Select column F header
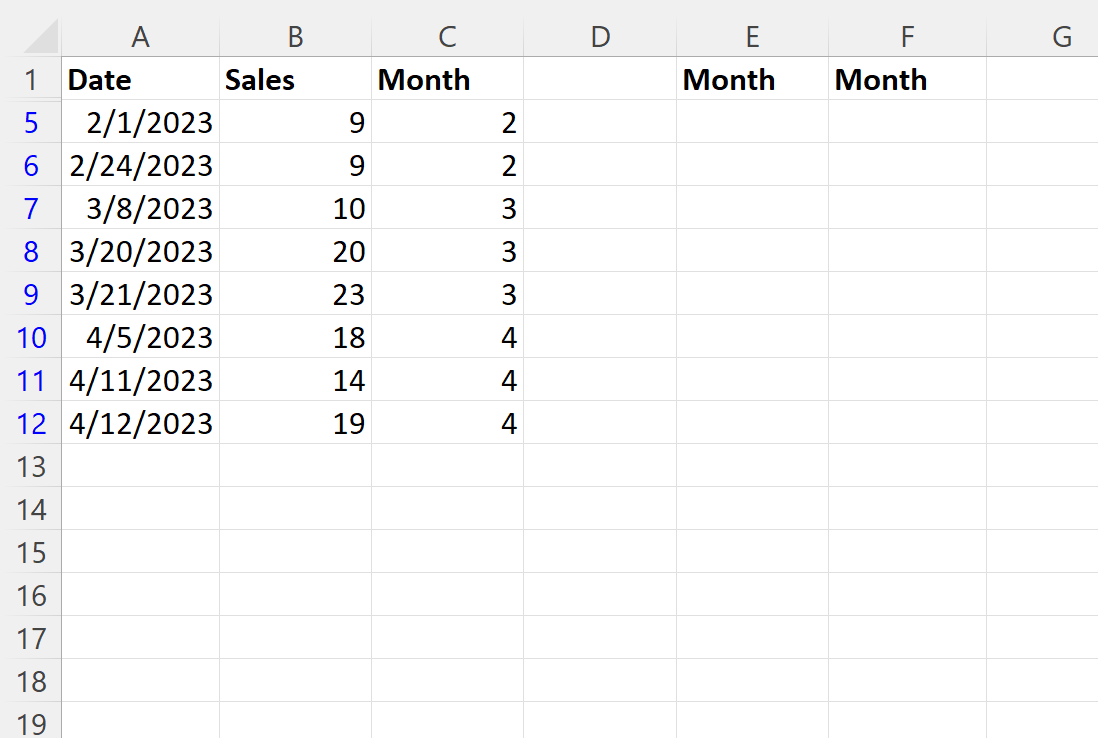1098x738 pixels. point(908,36)
